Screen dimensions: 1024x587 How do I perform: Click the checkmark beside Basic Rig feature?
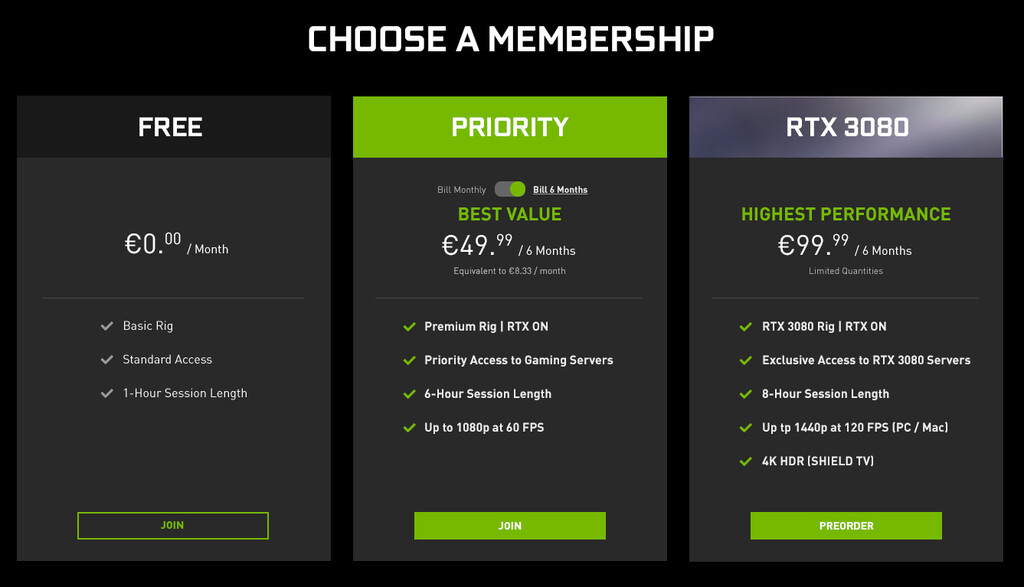(x=107, y=325)
